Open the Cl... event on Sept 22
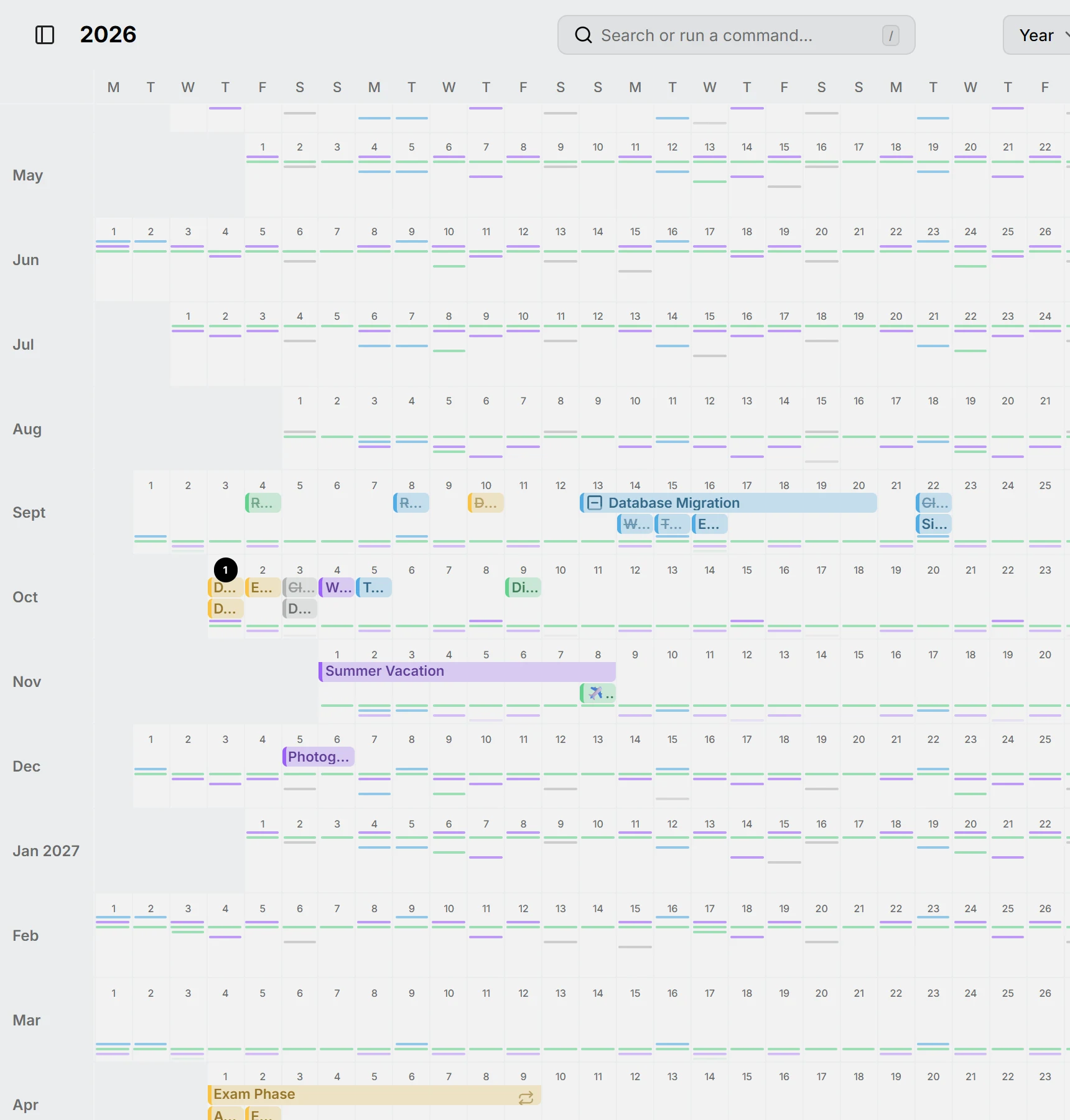This screenshot has height=1120, width=1070. [934, 503]
